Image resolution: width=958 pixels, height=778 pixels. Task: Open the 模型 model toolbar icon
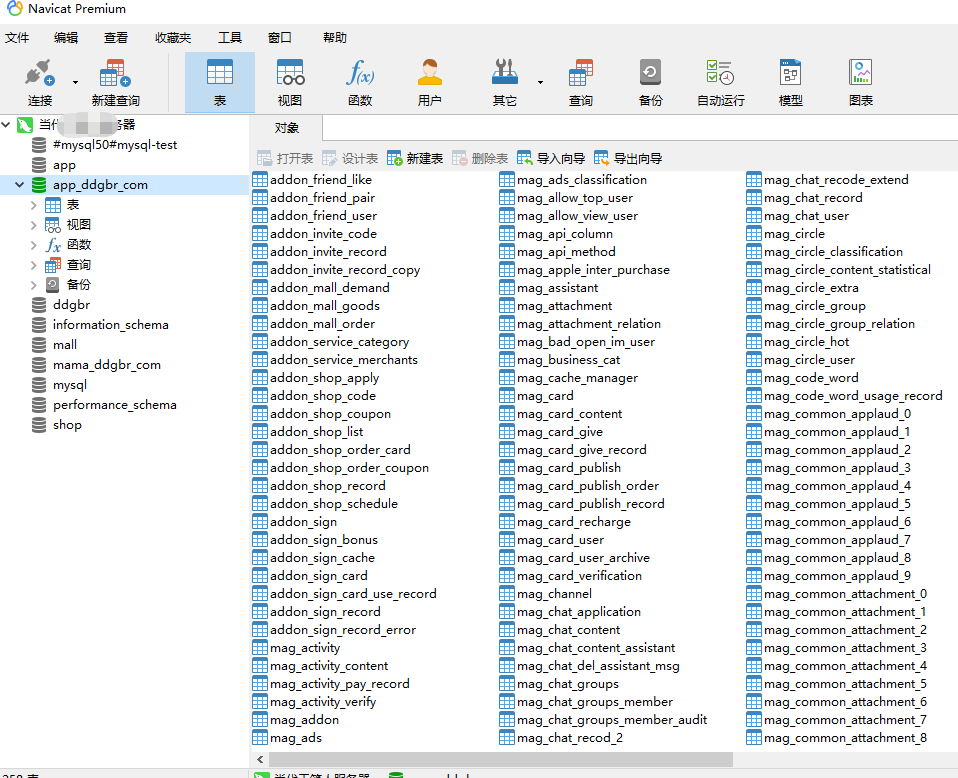(x=791, y=83)
